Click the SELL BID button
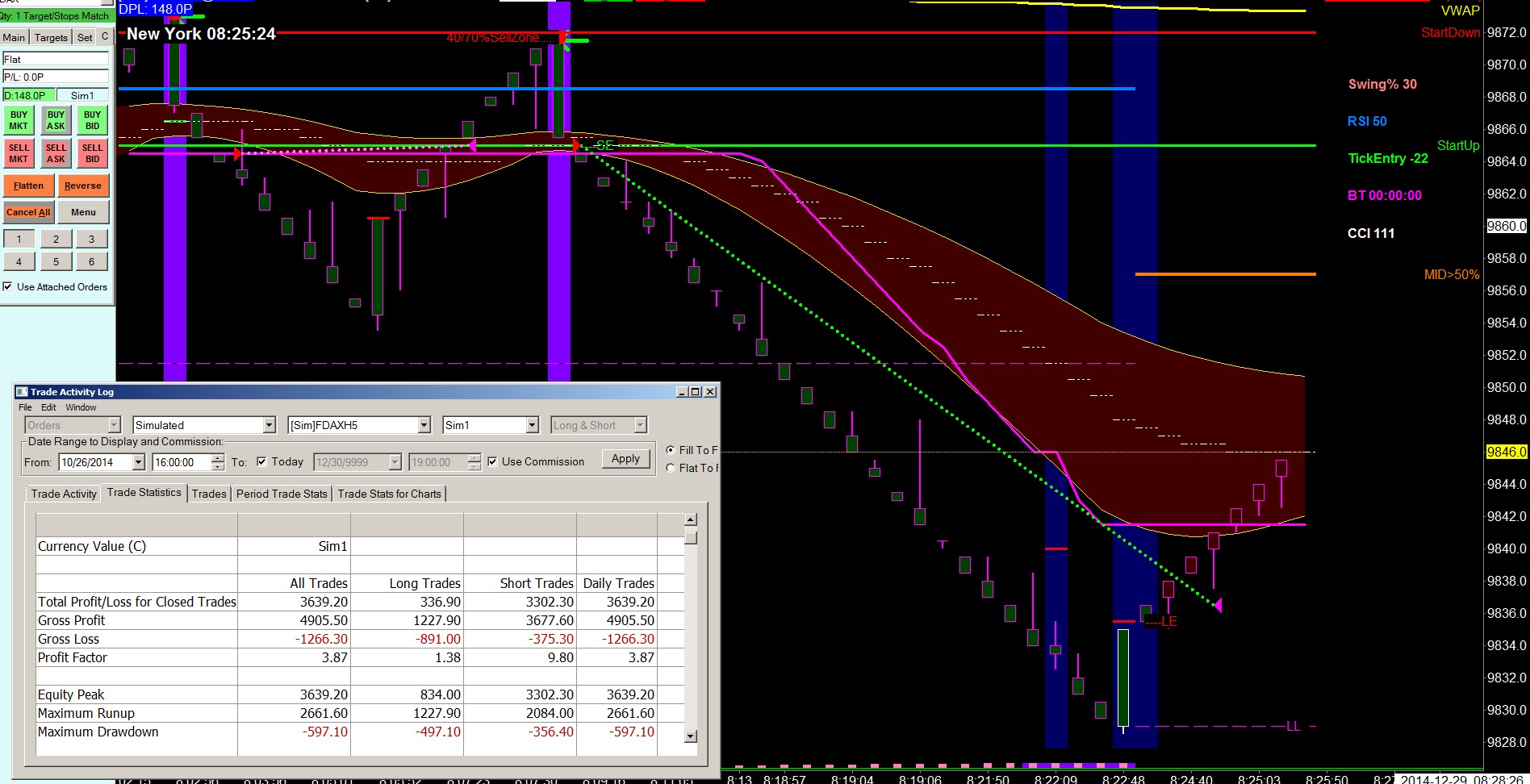 point(93,153)
